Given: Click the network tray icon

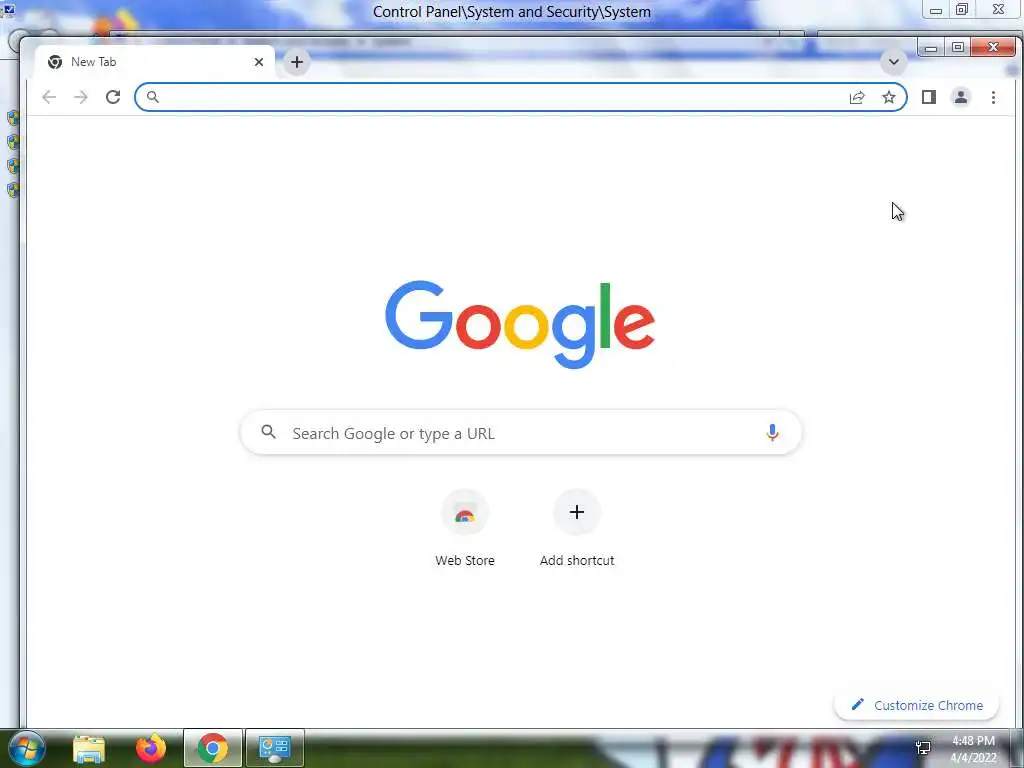Looking at the screenshot, I should tap(923, 748).
